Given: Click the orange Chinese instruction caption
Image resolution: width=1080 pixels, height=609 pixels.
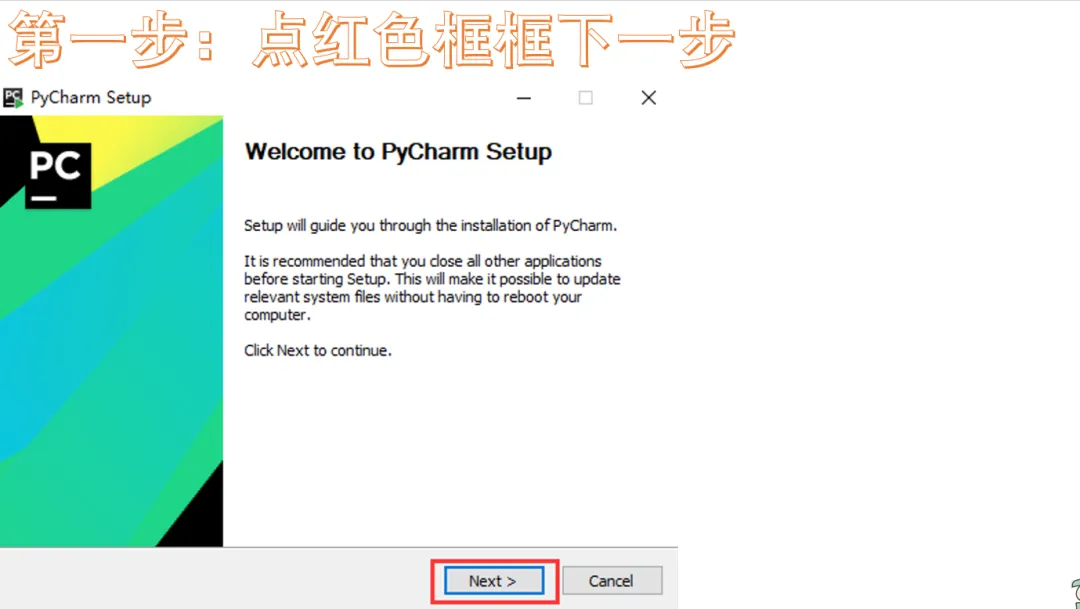Looking at the screenshot, I should tap(371, 40).
